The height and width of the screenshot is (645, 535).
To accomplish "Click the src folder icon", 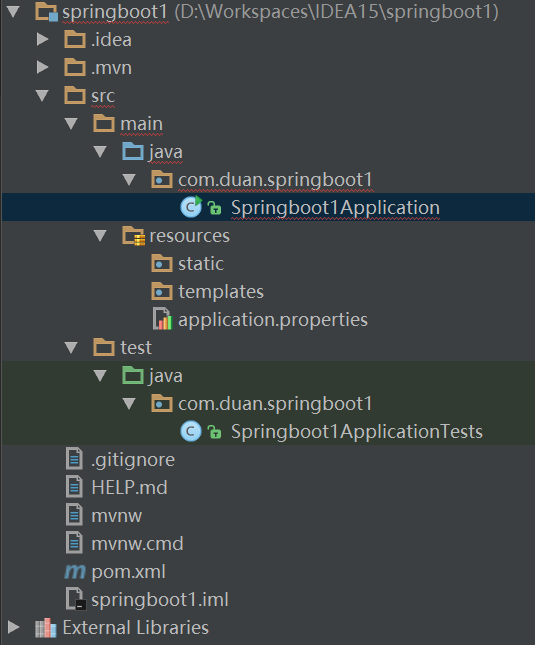I will (75, 95).
